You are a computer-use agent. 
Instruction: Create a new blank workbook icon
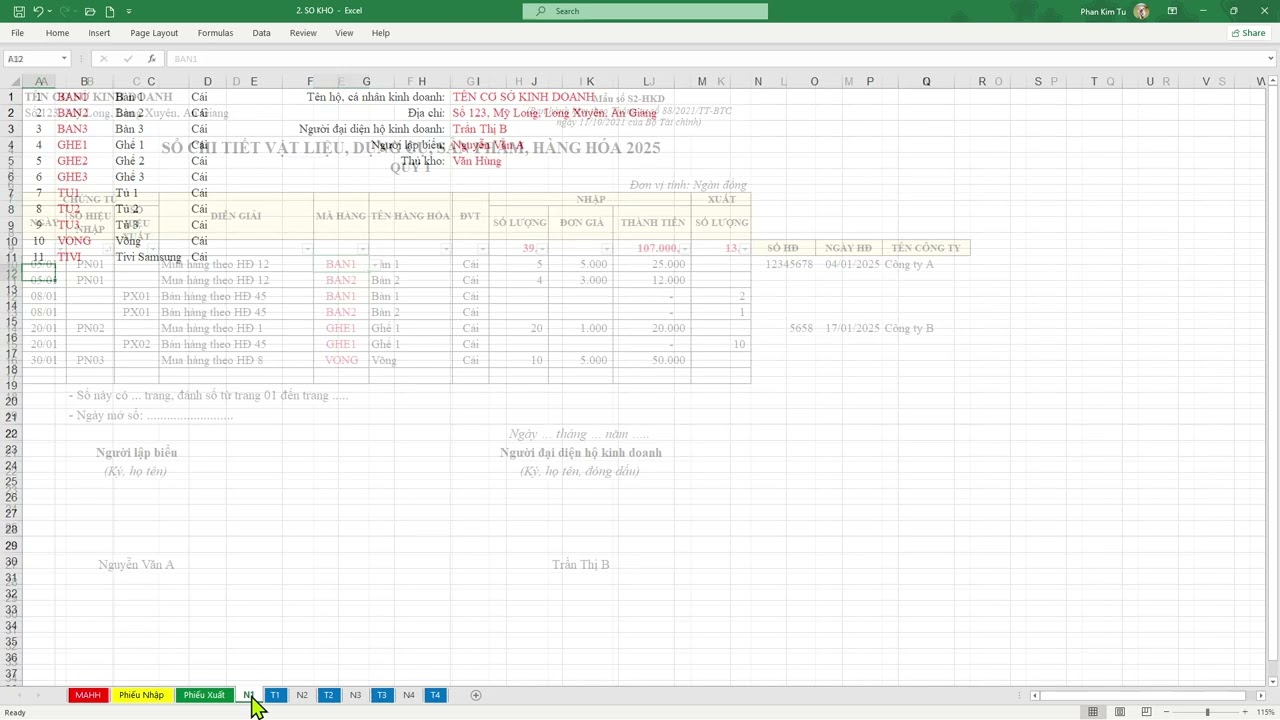point(110,11)
